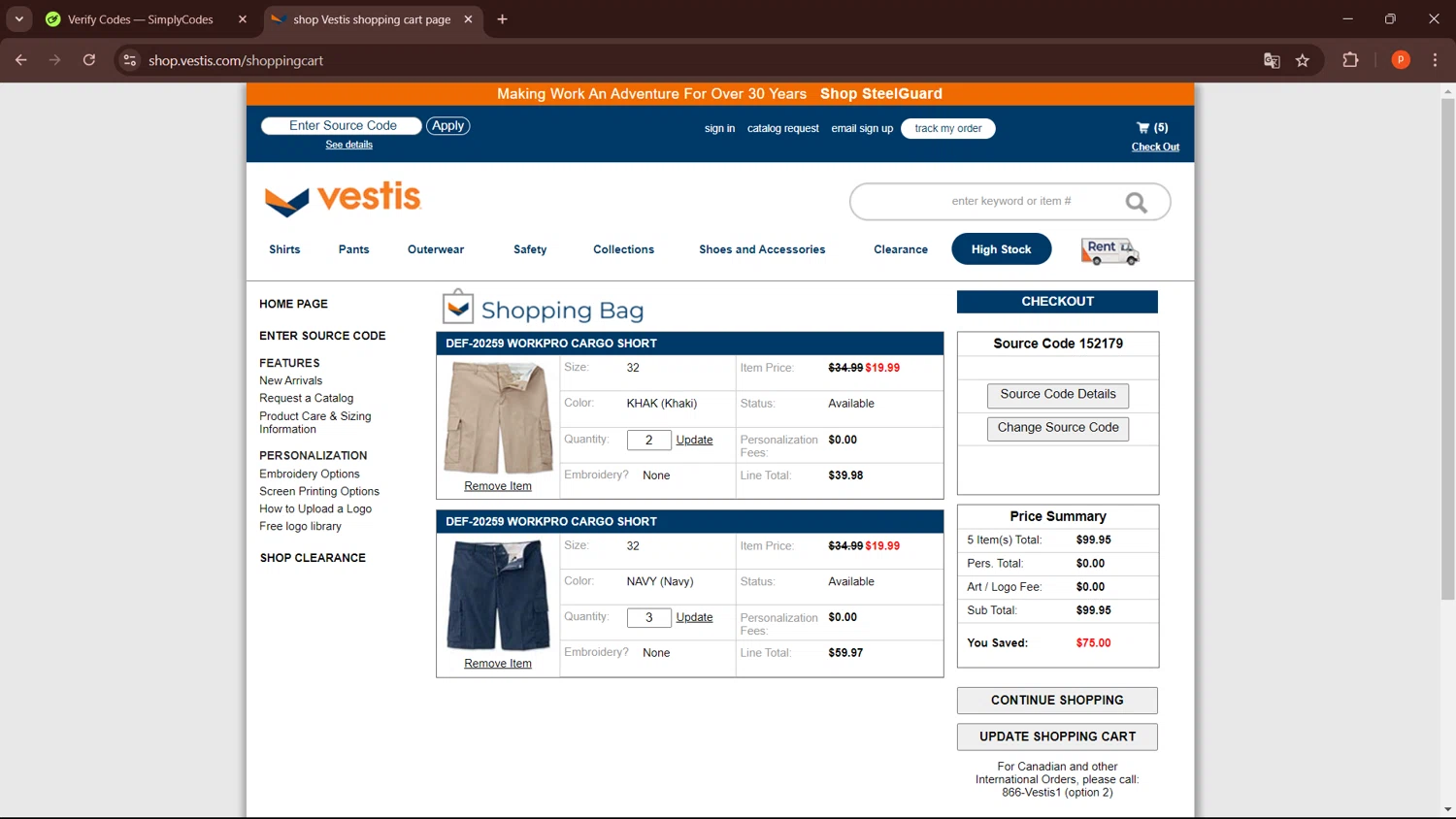Screen dimensions: 1456x819
Task: Open the Pants menu
Action: pos(353,249)
